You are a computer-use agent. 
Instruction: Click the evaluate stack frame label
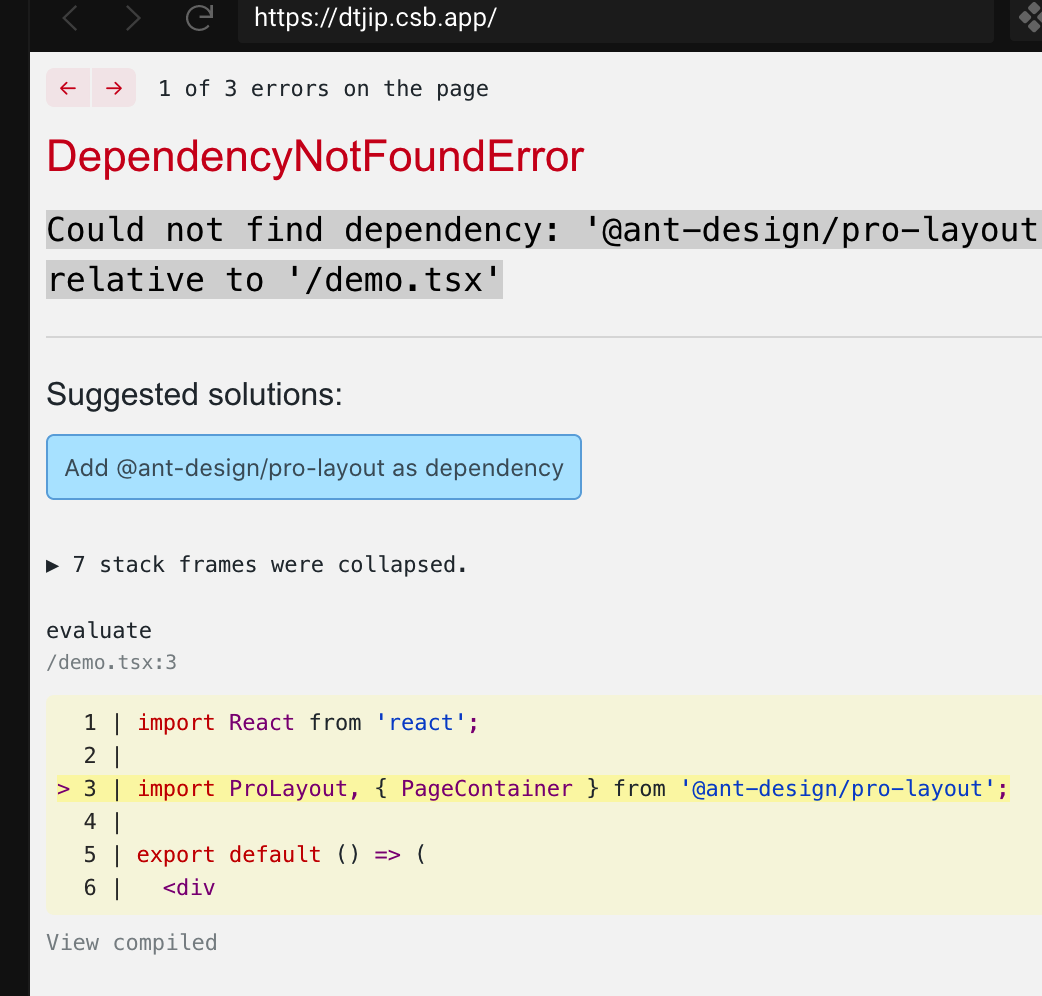coord(99,630)
